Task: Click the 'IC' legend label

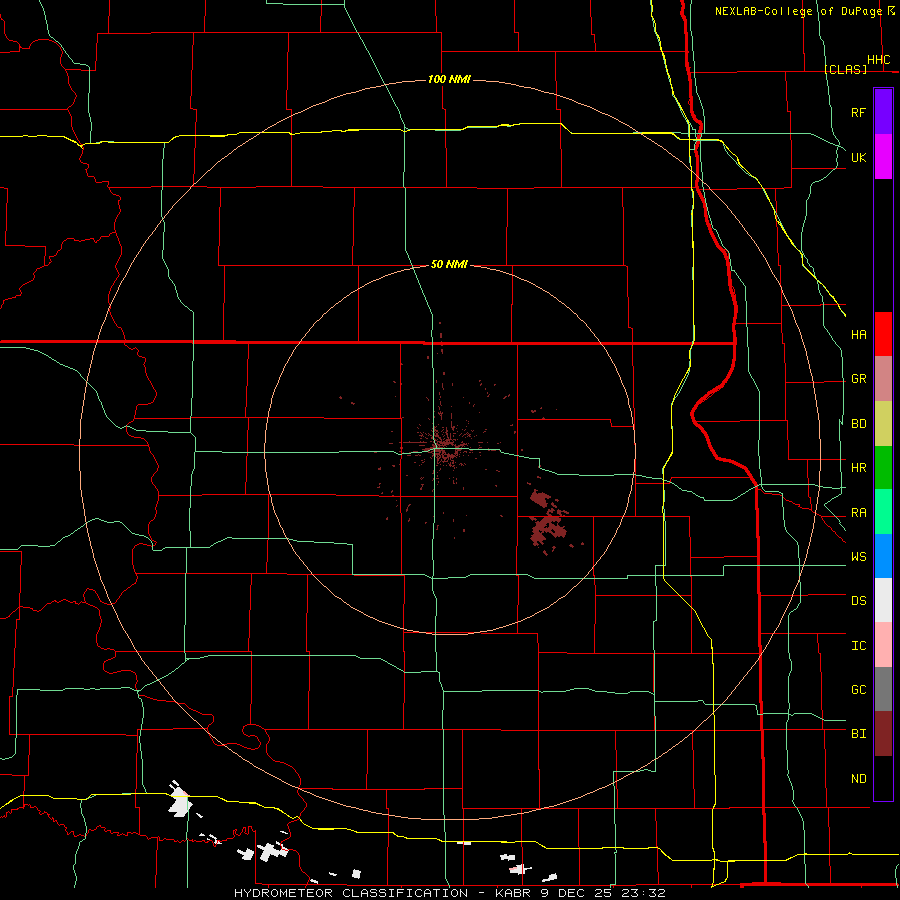Action: (859, 646)
